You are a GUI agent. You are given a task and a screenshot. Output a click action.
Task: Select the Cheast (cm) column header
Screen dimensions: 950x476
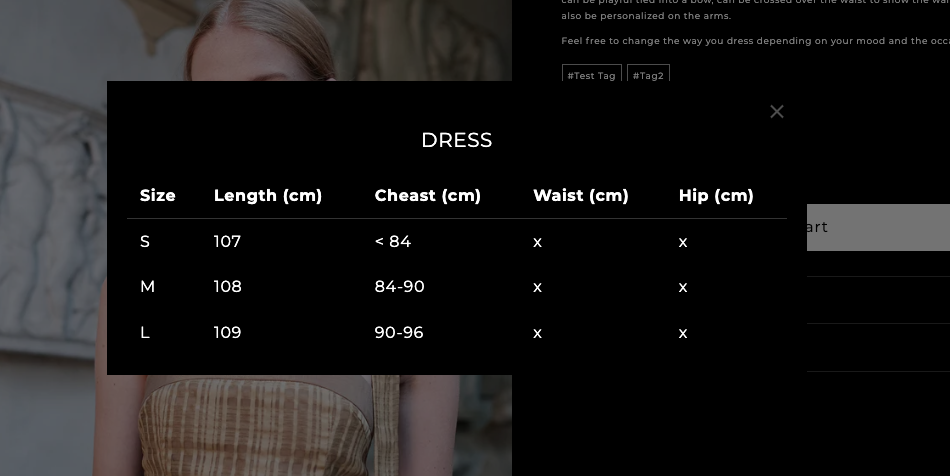click(x=427, y=196)
